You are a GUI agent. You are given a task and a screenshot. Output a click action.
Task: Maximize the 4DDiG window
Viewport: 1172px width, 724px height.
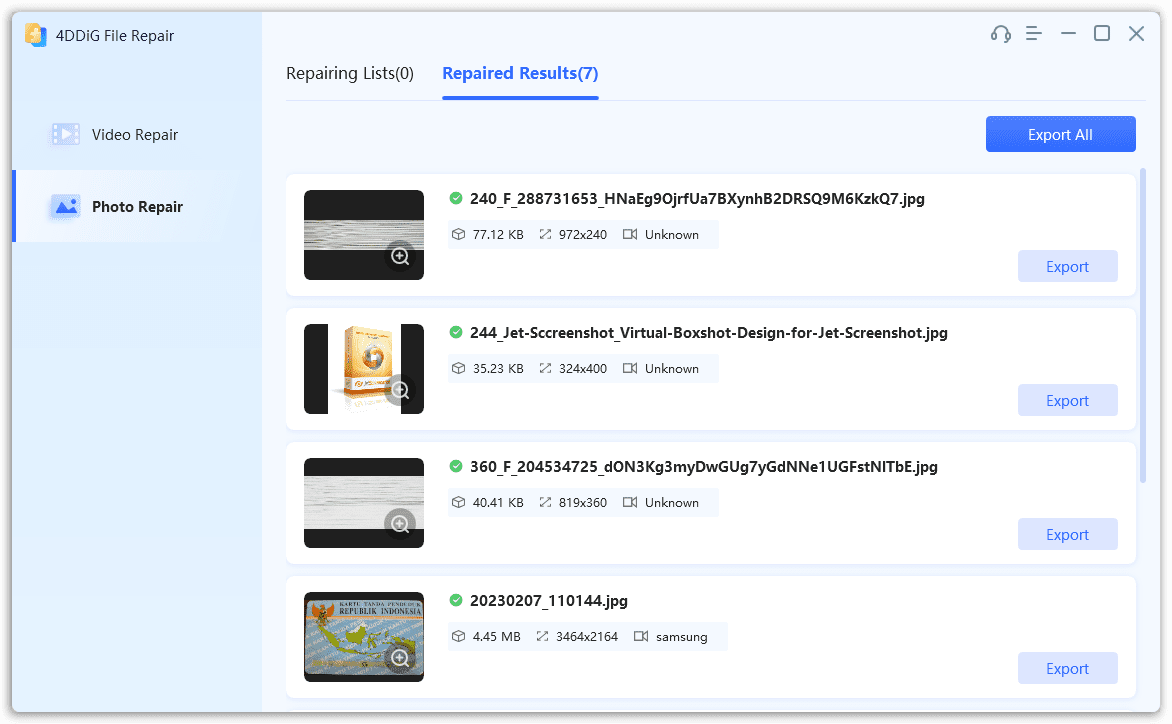(1102, 34)
